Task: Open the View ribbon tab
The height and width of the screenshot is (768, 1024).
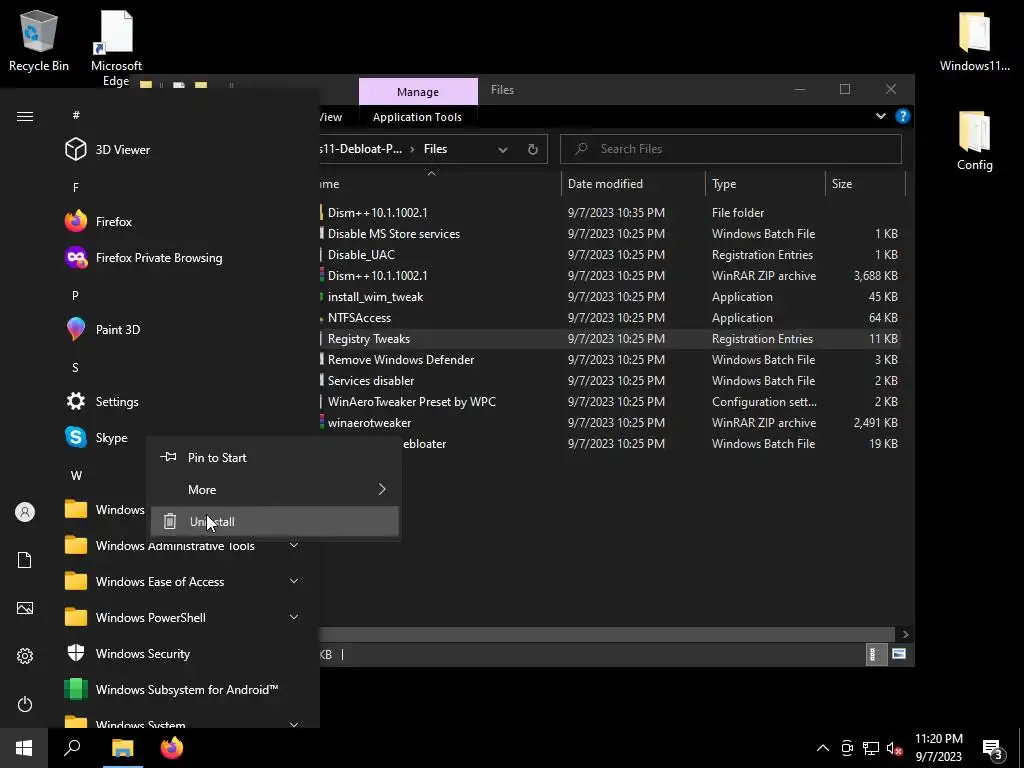Action: click(330, 117)
